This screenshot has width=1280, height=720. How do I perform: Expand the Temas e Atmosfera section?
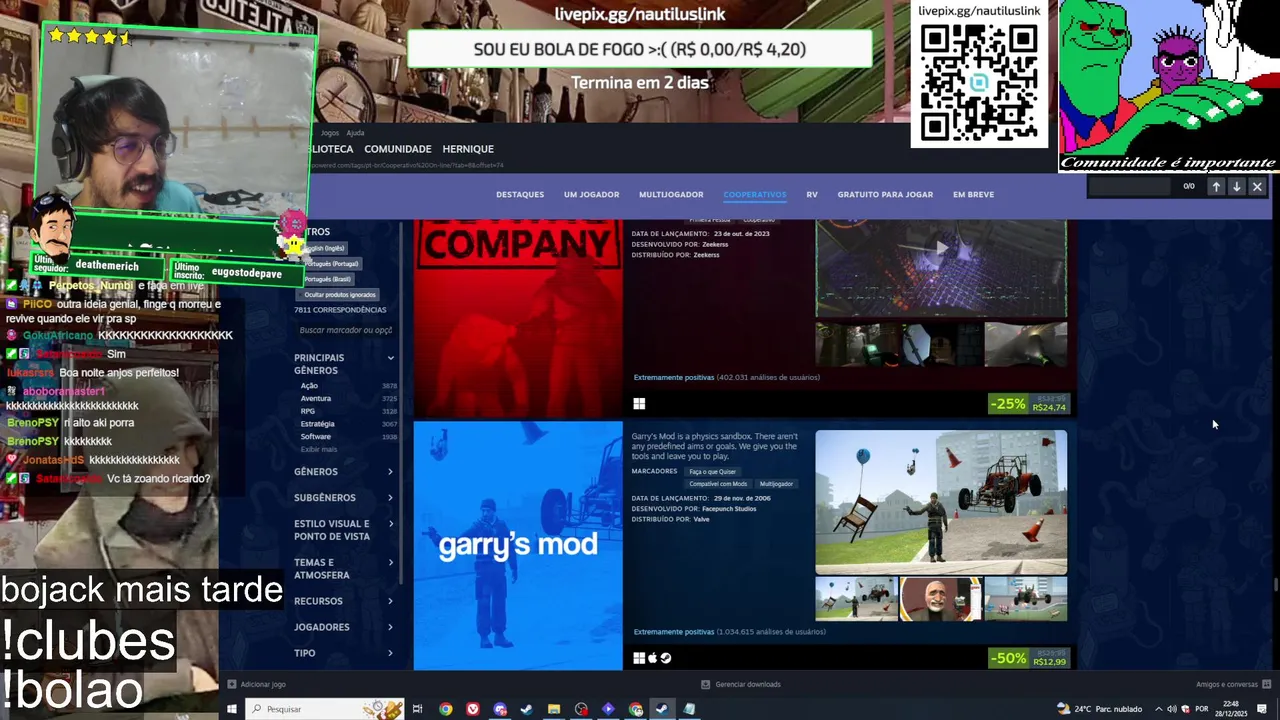345,569
